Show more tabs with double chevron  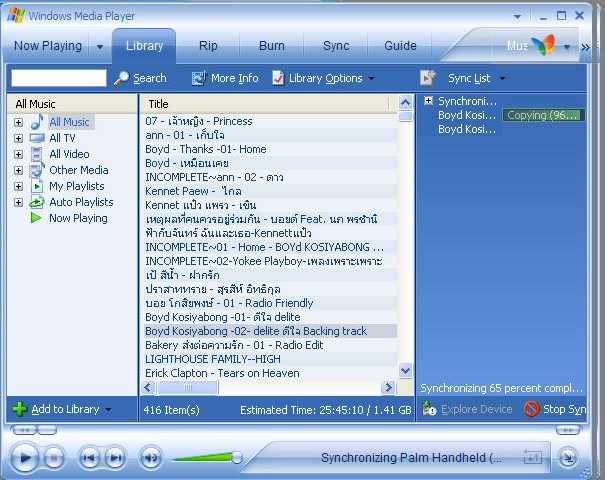tap(585, 47)
